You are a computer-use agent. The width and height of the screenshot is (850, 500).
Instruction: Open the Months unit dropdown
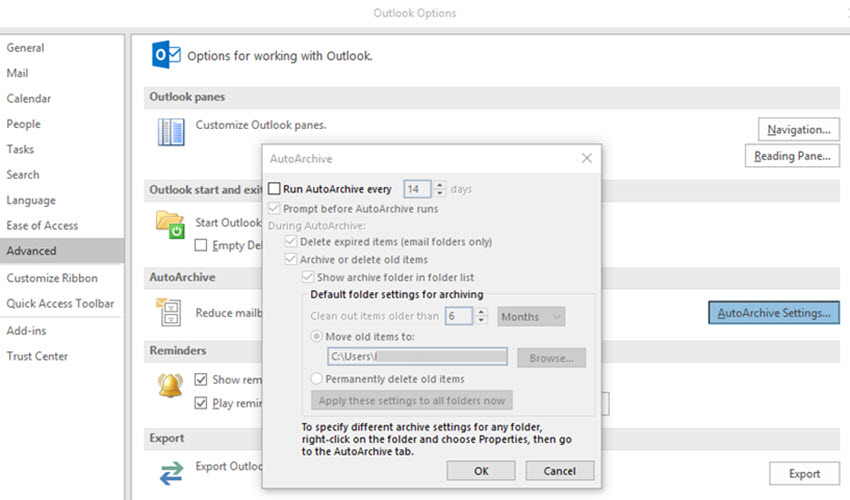coord(531,317)
